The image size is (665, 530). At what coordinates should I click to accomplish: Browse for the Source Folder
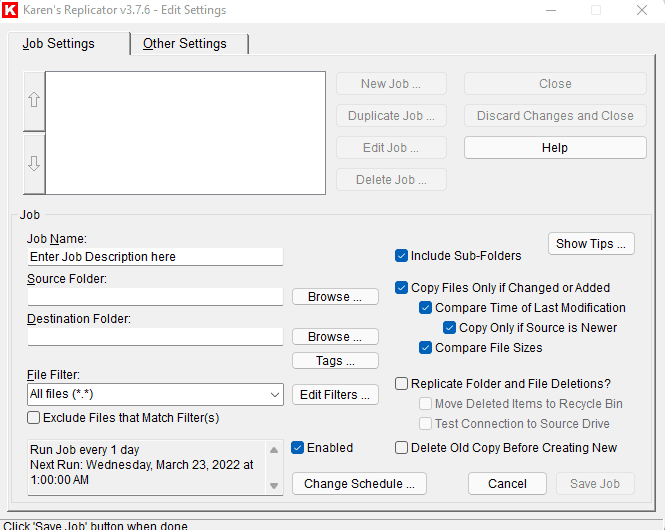335,297
